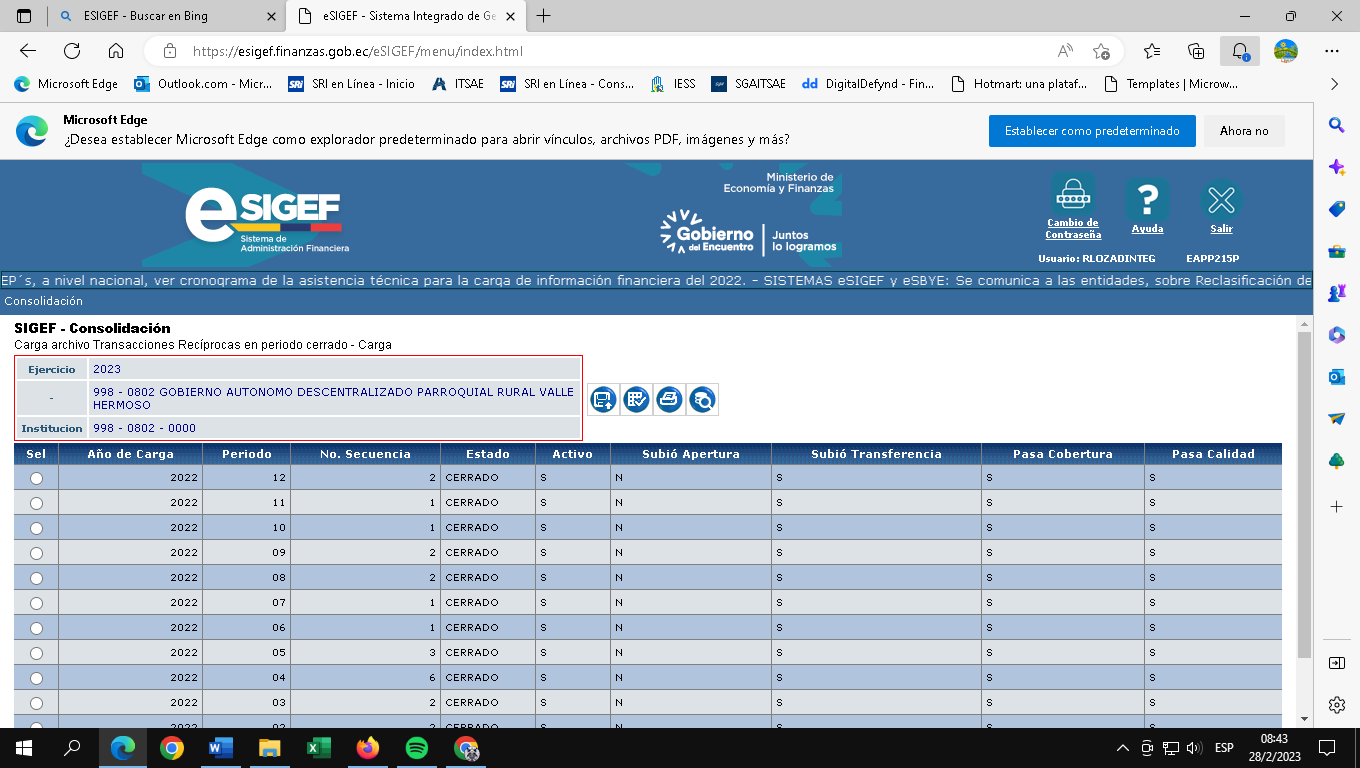
Task: Click the Salir exit icon
Action: (1221, 200)
